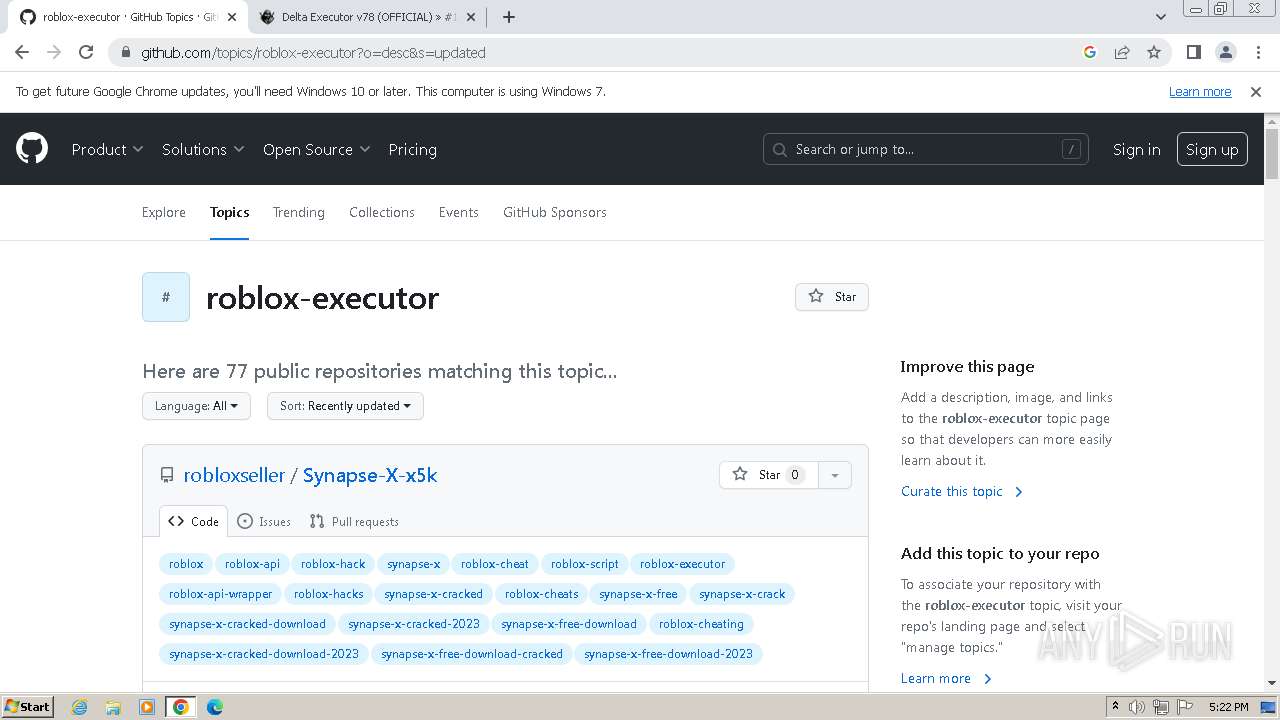
Task: Expand the Open Source navigation menu
Action: pyautogui.click(x=316, y=149)
